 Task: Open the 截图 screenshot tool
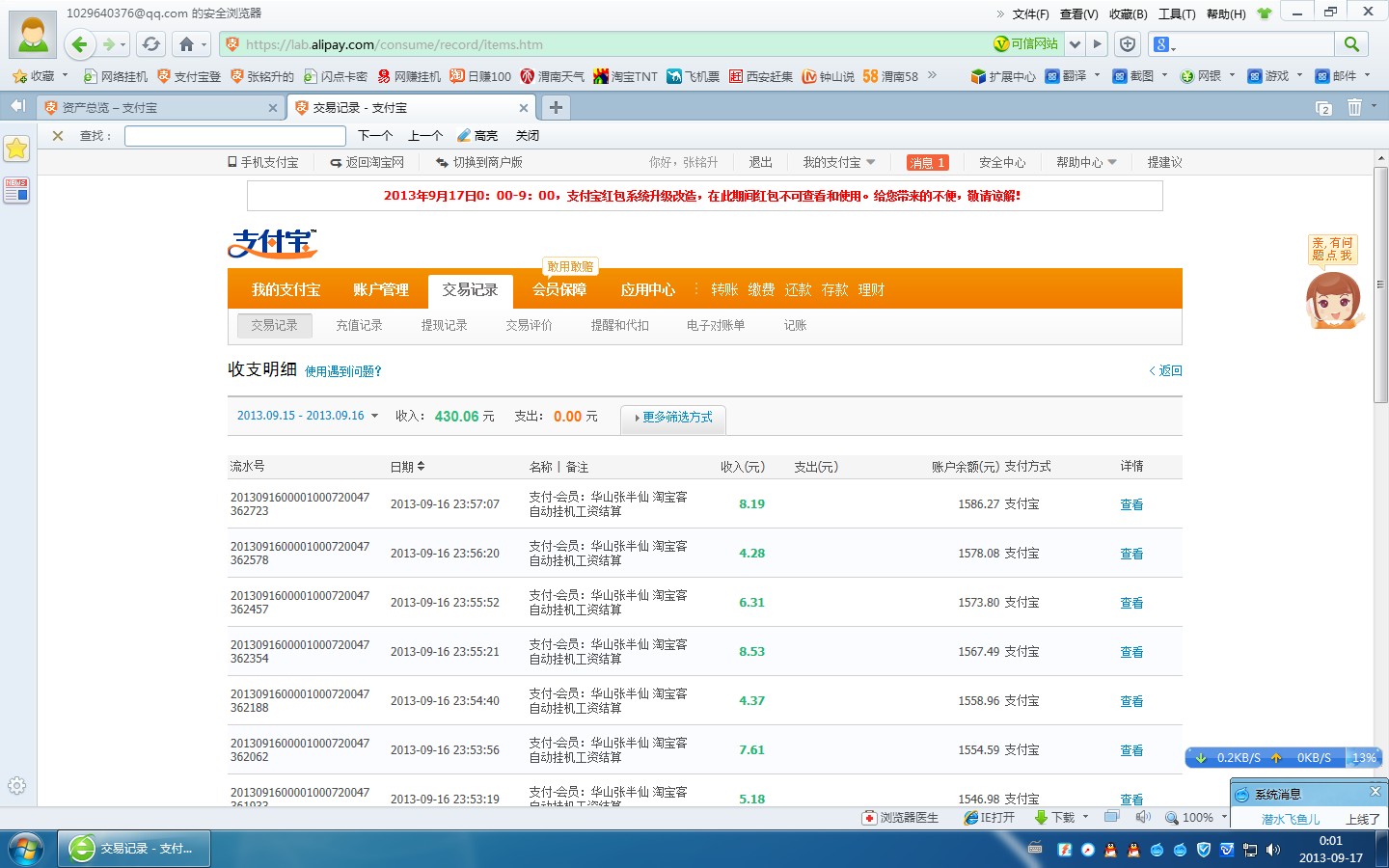1134,76
